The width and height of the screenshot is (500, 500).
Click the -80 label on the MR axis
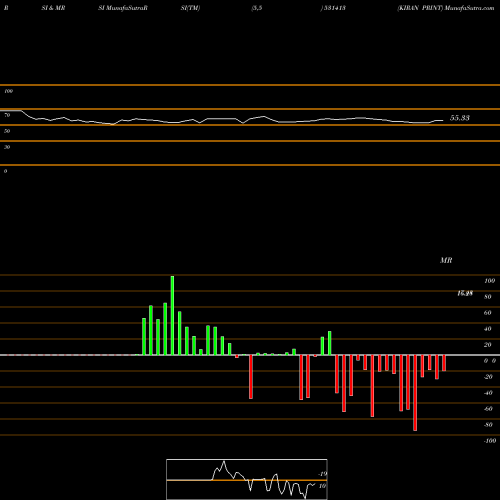(x=488, y=425)
